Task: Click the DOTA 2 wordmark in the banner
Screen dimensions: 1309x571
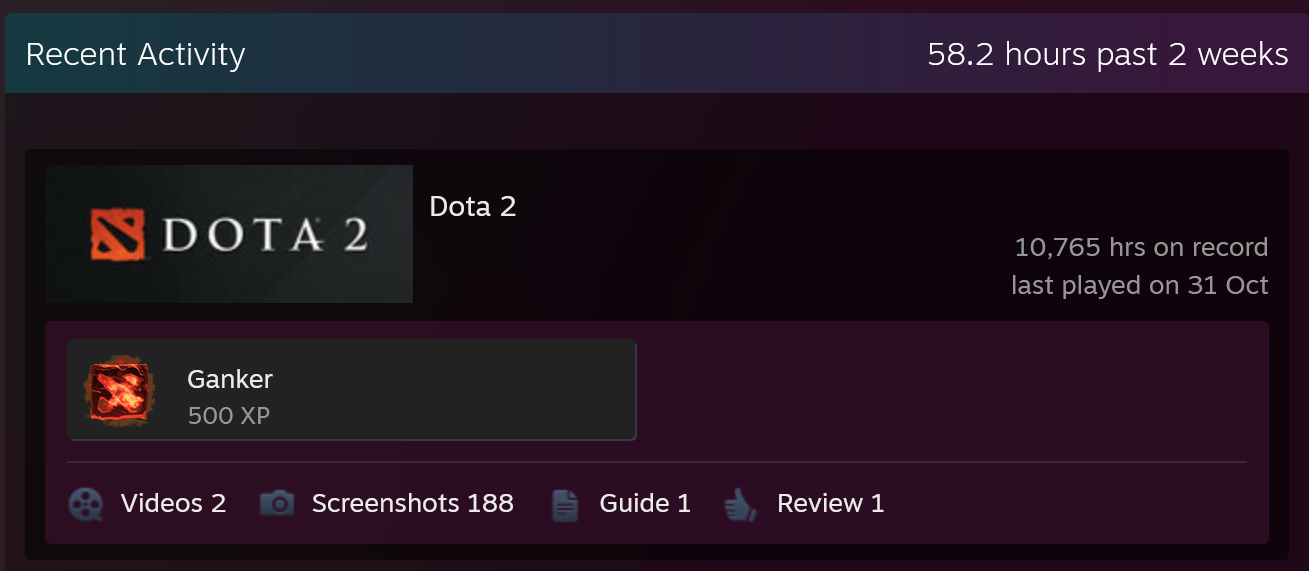Action: coord(265,235)
